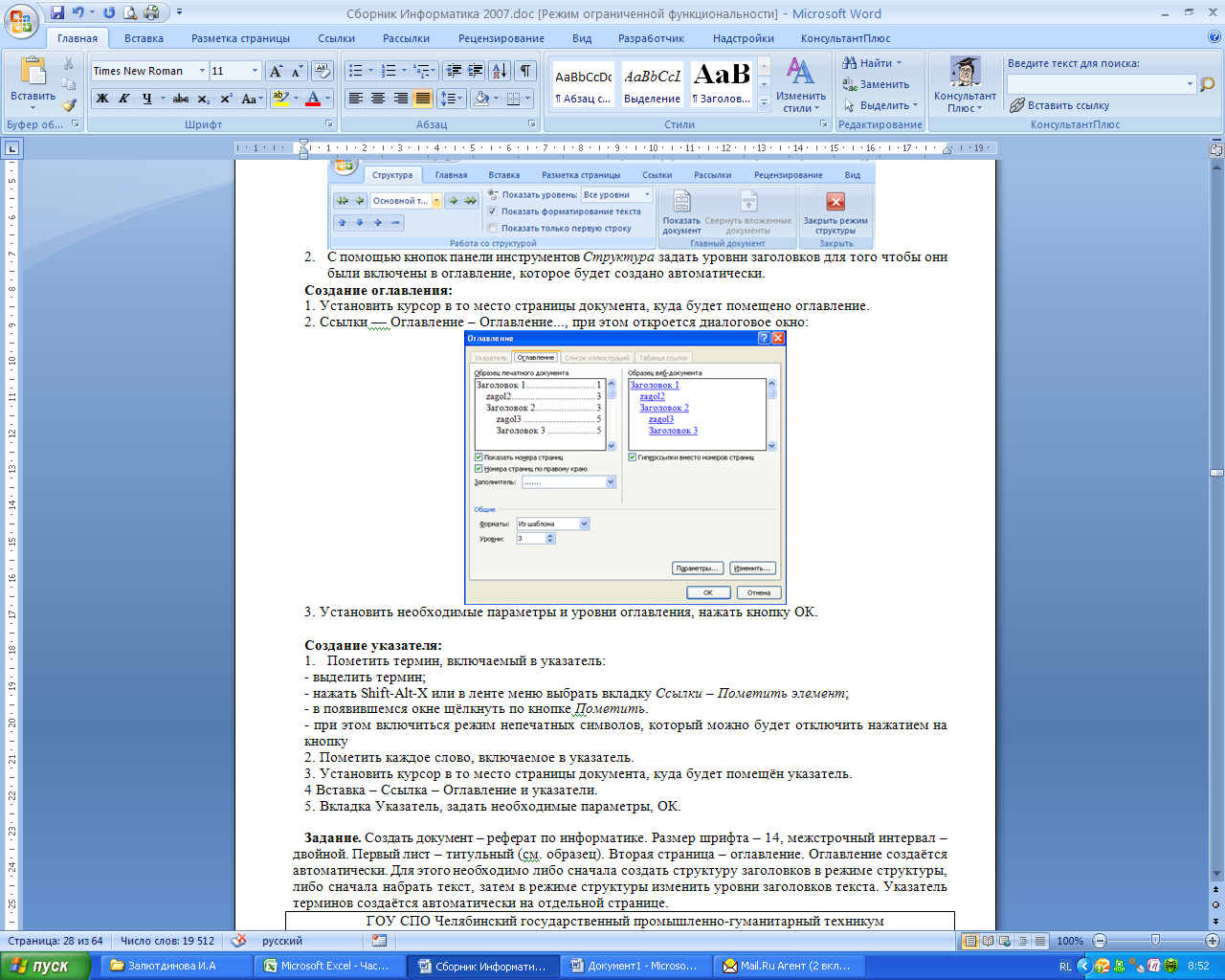This screenshot has width=1225, height=980.
Task: Click inside the КонсультантПлюс search text field
Action: click(1095, 84)
